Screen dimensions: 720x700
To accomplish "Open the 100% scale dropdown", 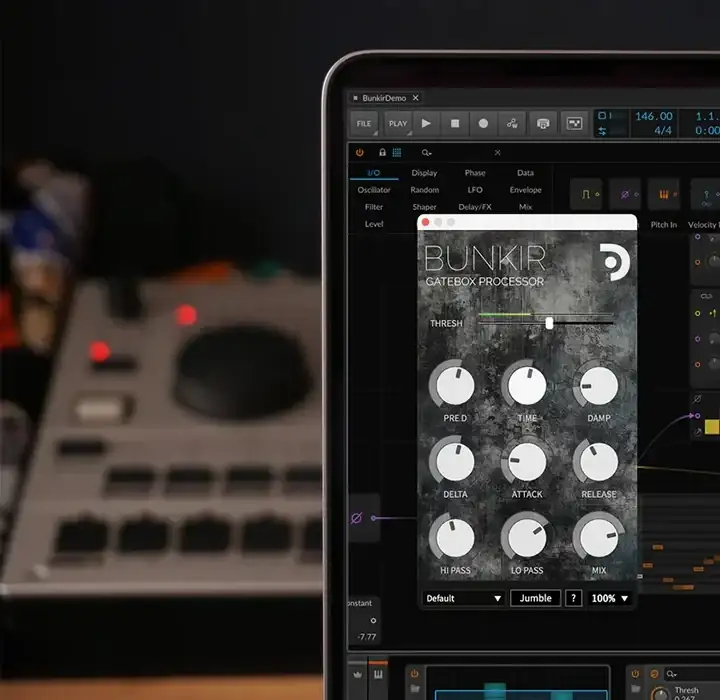I will [610, 598].
